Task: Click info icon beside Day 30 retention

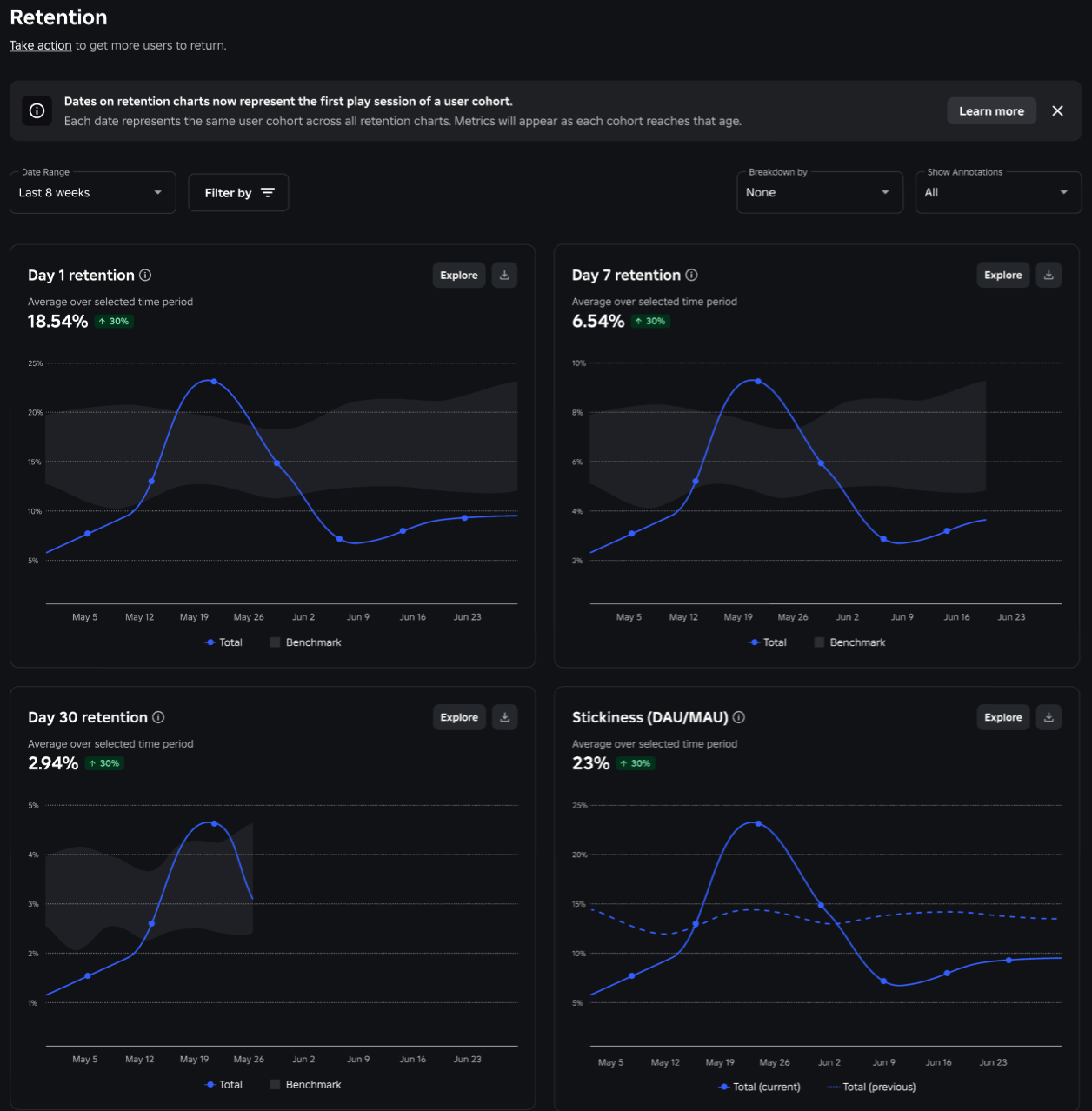Action: pos(158,717)
